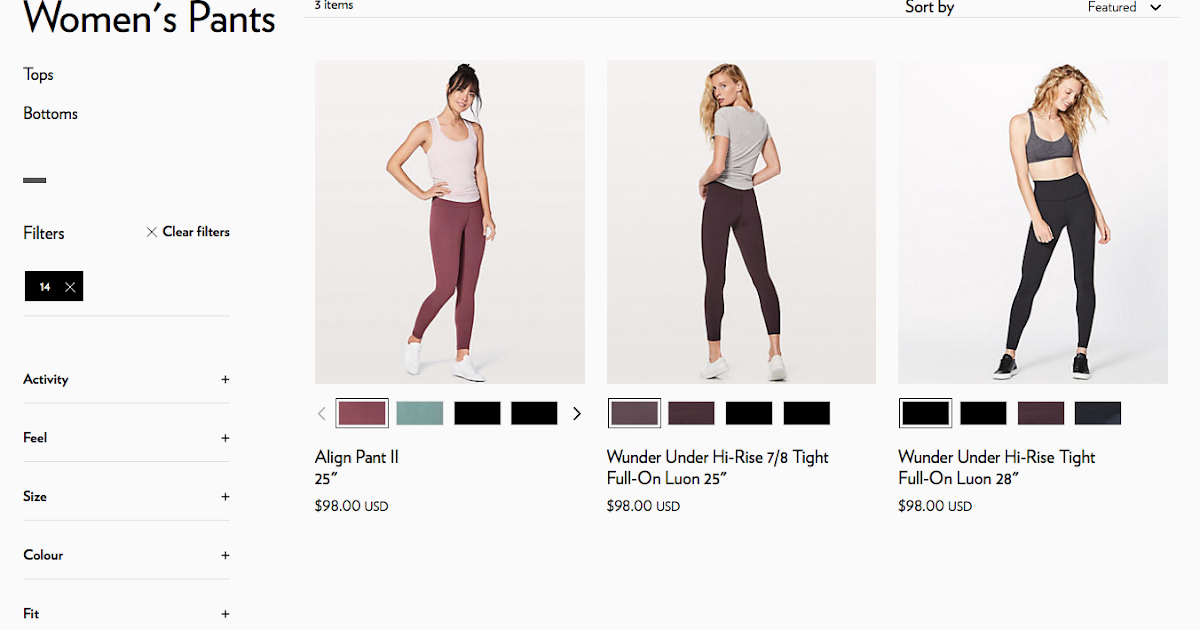Open the Wunder Under Hi-Rise 7/8 Tight page
This screenshot has width=1200, height=630.
click(717, 456)
